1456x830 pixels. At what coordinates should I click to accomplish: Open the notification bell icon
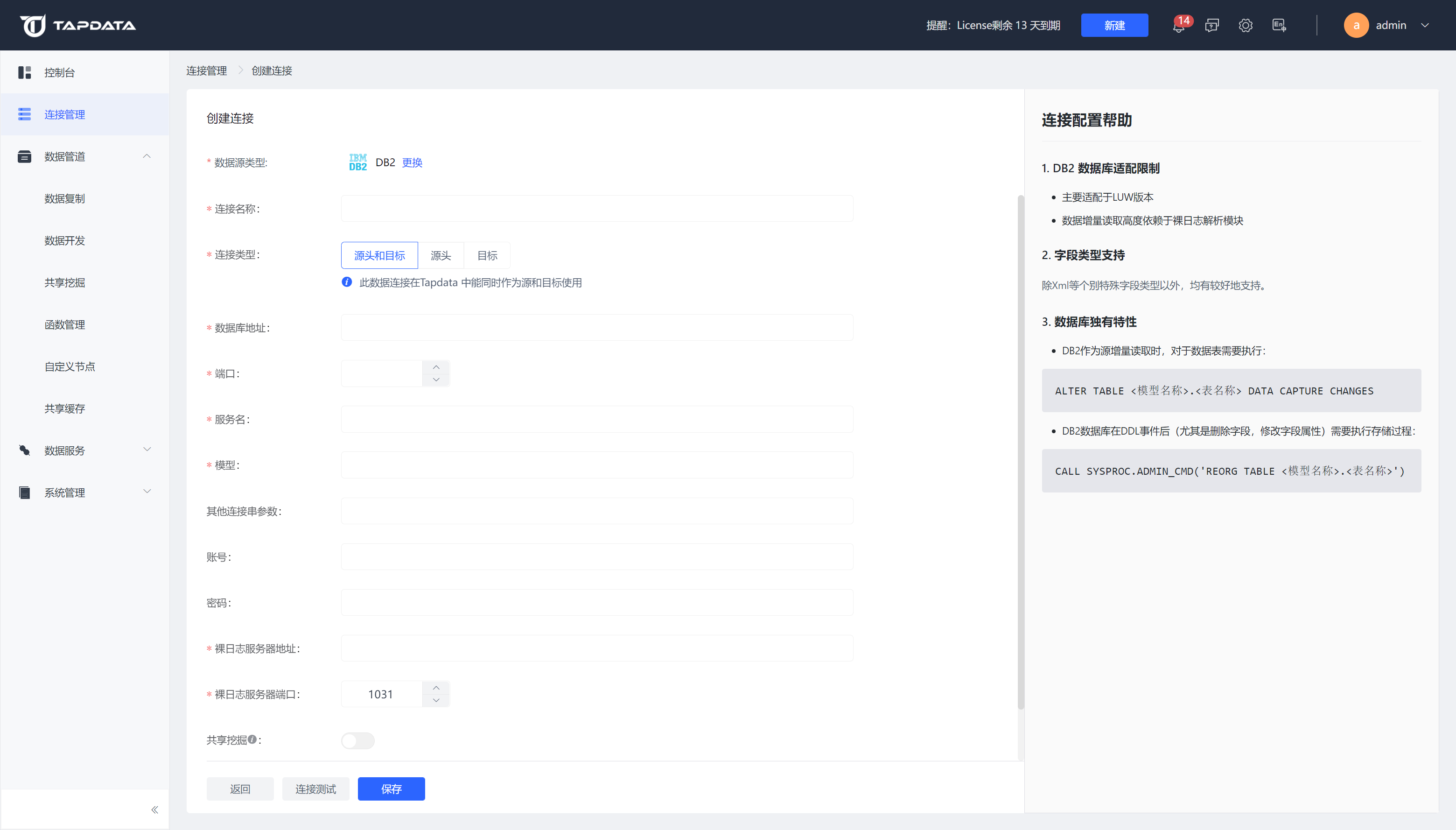point(1178,26)
